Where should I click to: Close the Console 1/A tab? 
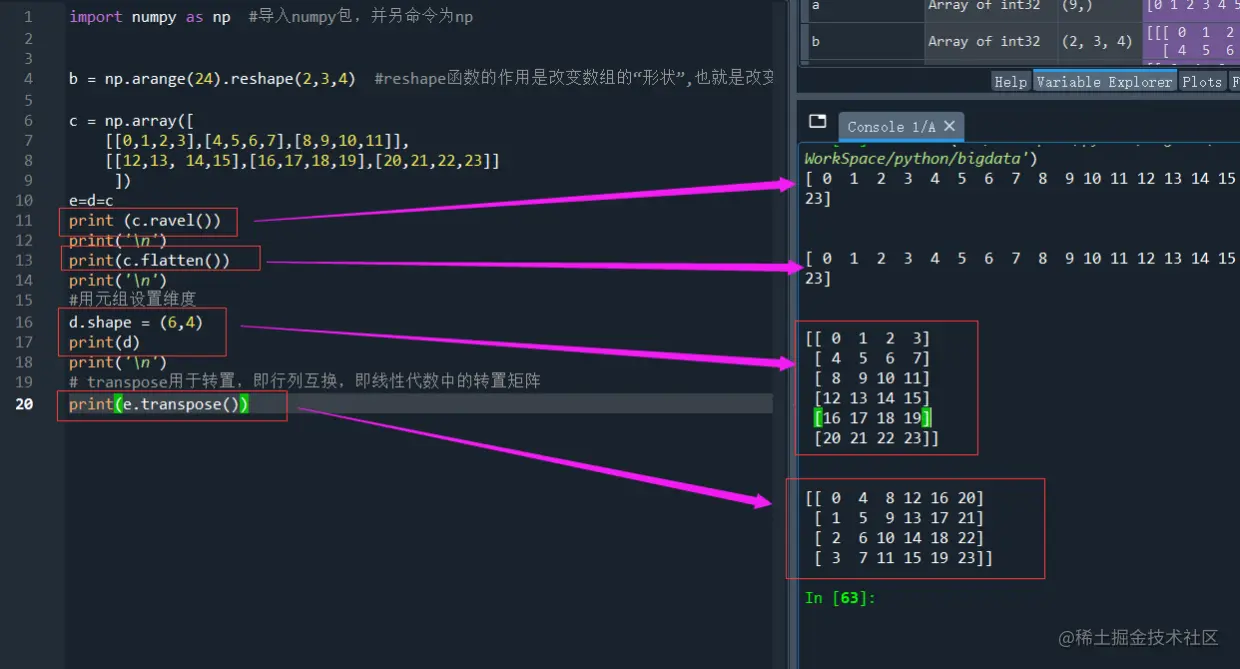(x=949, y=126)
